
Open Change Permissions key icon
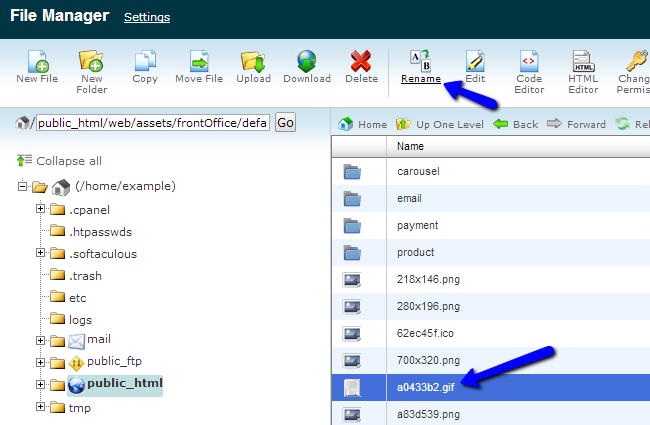[636, 61]
